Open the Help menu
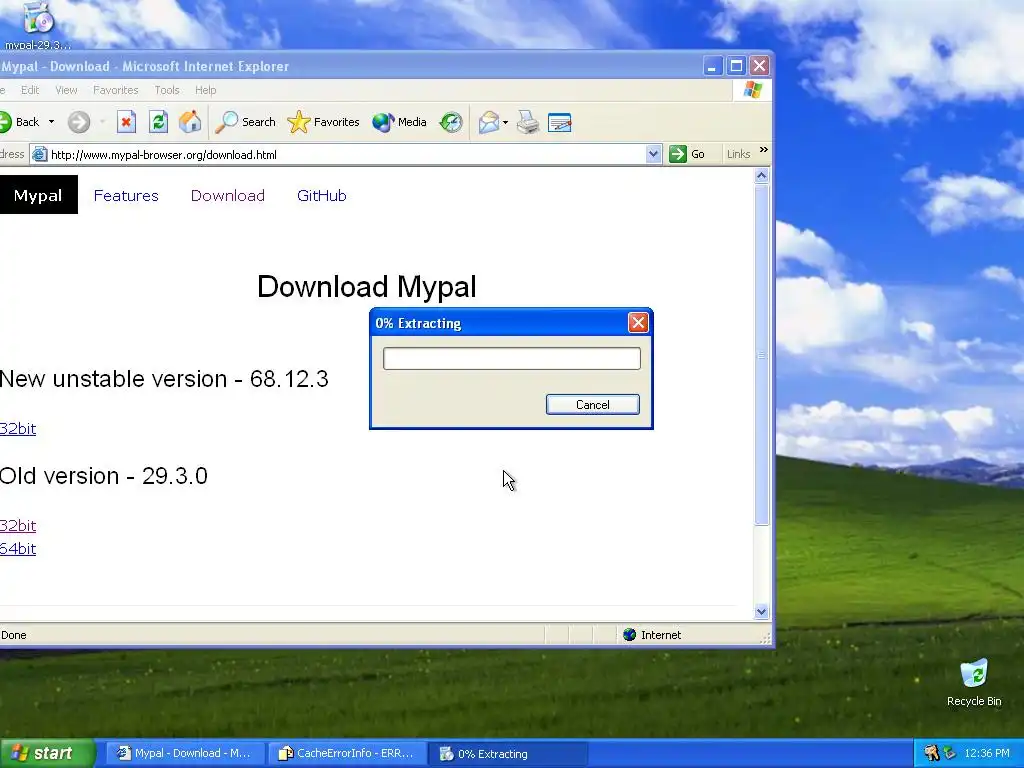 pos(205,90)
